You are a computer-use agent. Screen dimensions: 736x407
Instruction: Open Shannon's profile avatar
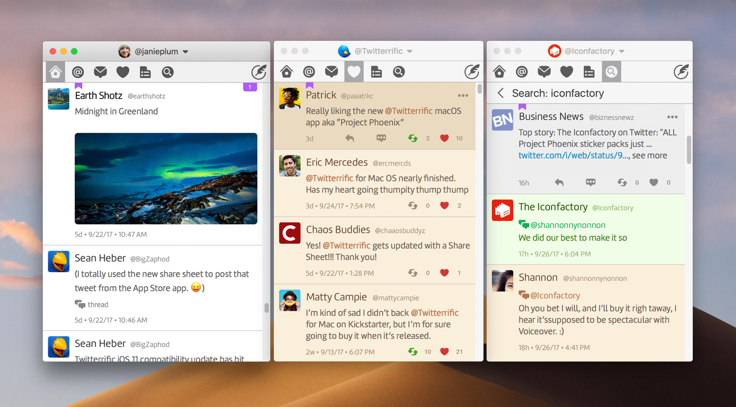tap(502, 281)
